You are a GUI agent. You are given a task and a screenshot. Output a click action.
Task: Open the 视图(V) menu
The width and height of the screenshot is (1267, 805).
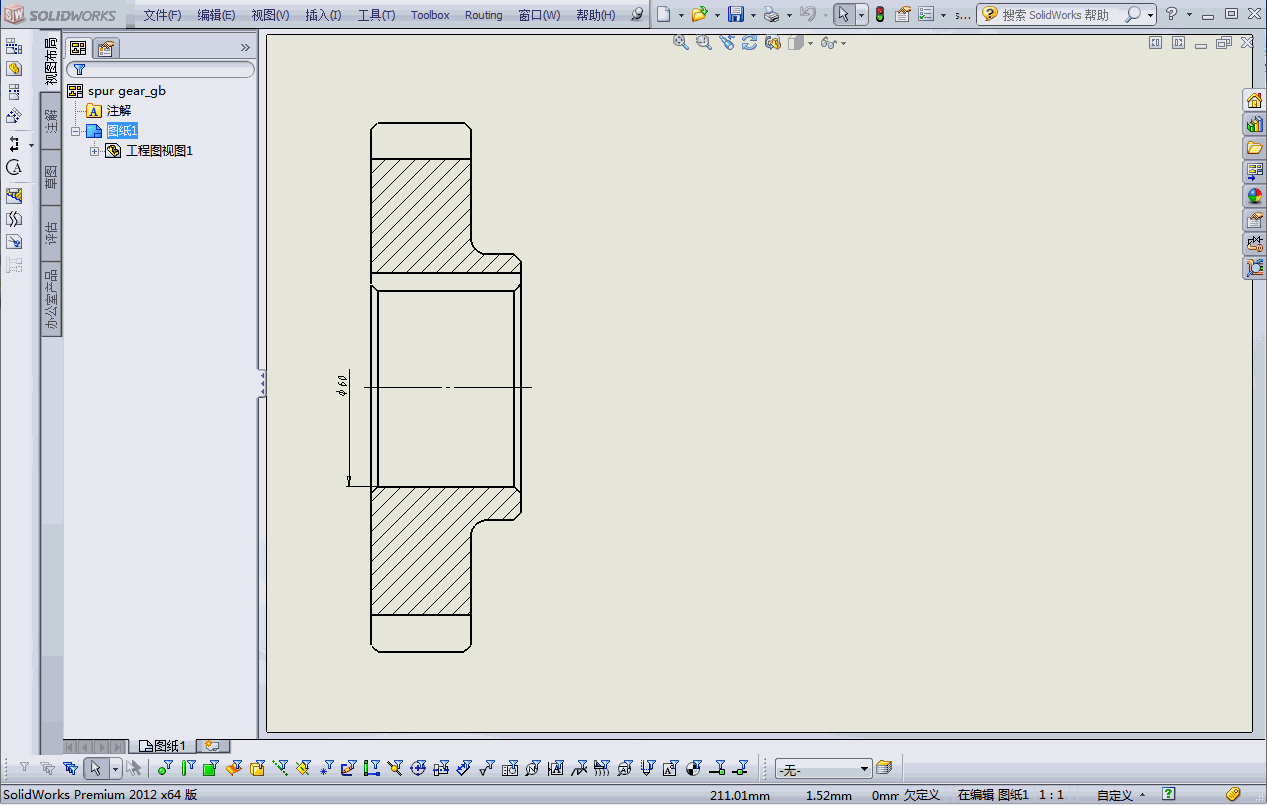[x=270, y=15]
